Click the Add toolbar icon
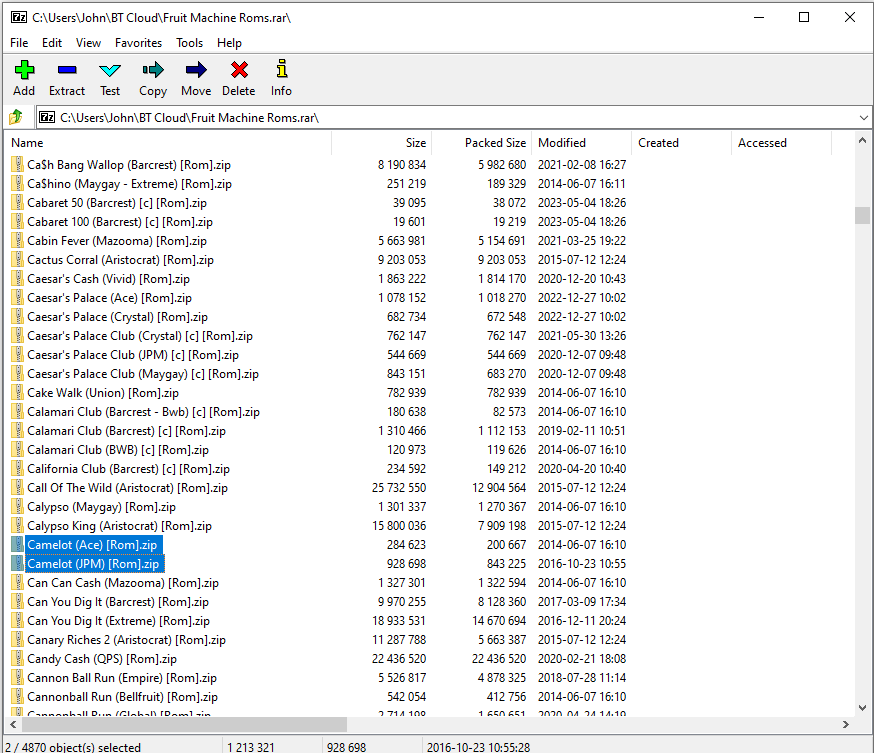Screen dimensions: 874x753 click(x=24, y=70)
